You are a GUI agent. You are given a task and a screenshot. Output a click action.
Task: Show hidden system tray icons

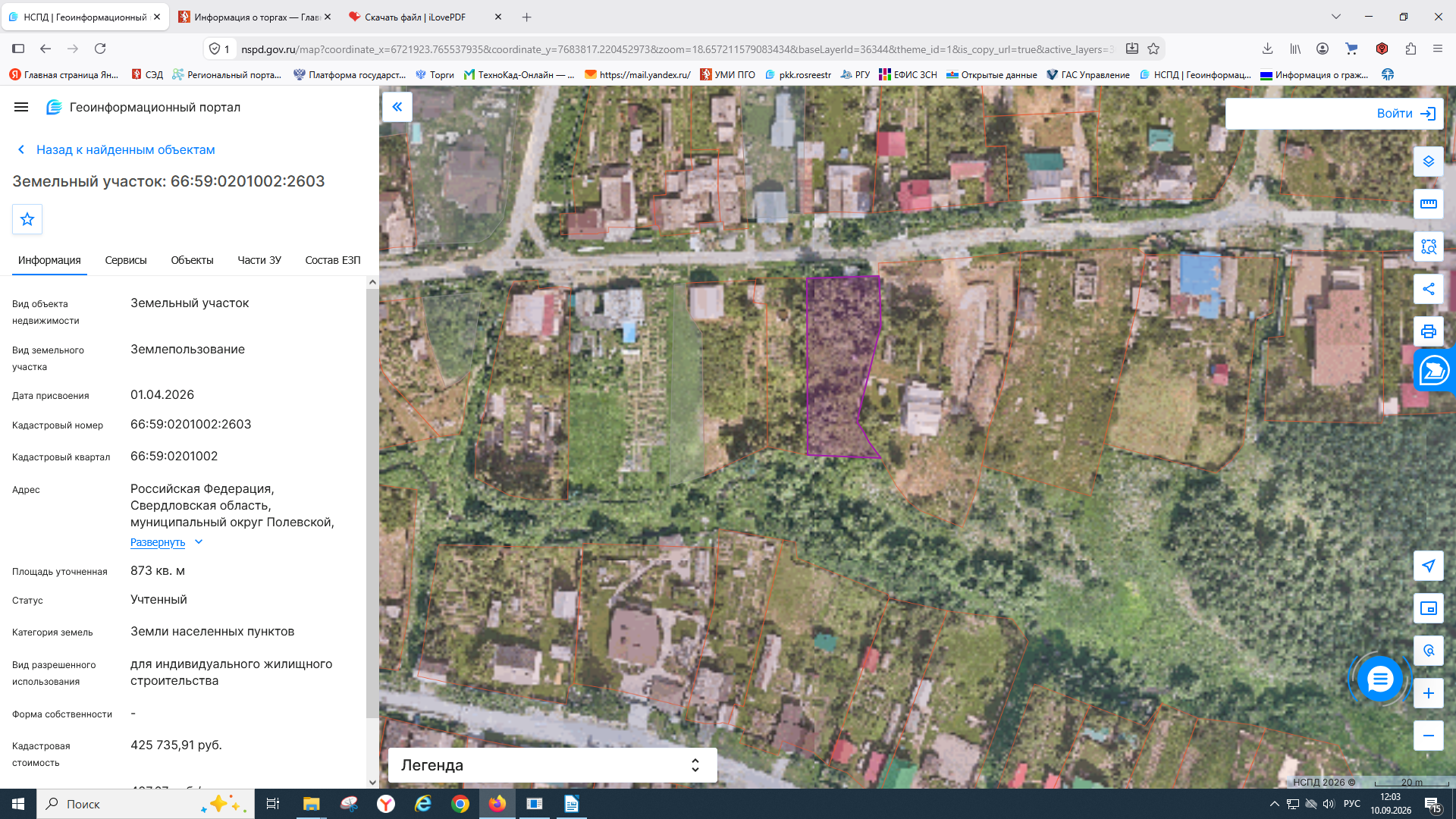pos(1274,804)
